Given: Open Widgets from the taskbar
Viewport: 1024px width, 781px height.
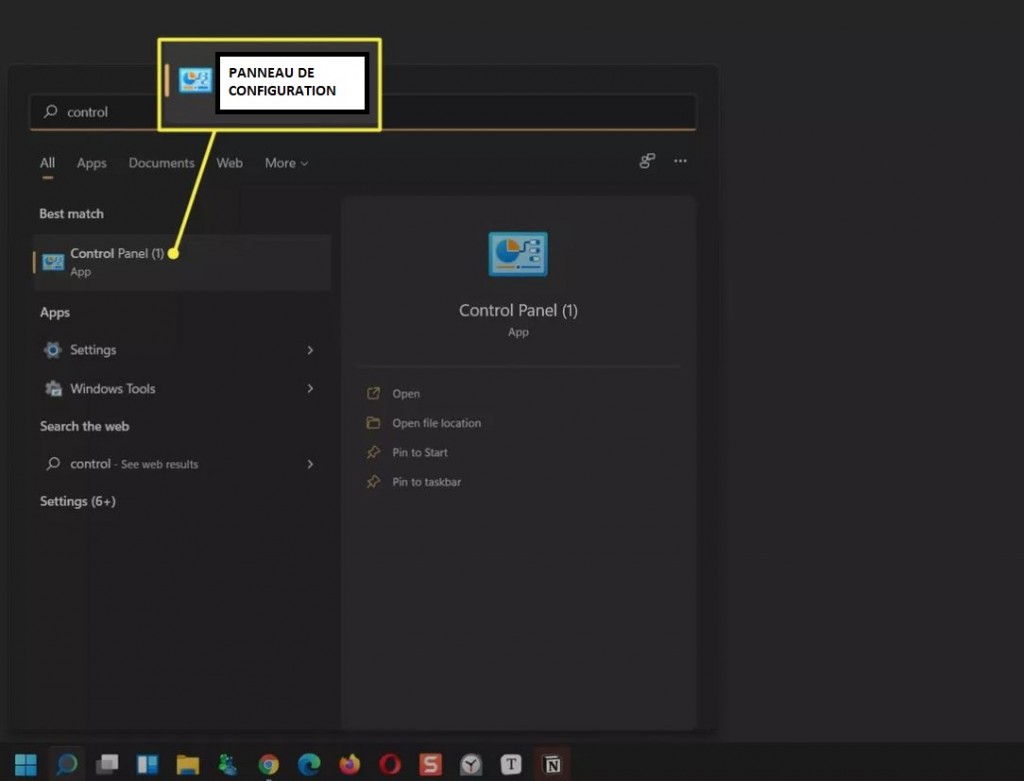Looking at the screenshot, I should (x=147, y=764).
